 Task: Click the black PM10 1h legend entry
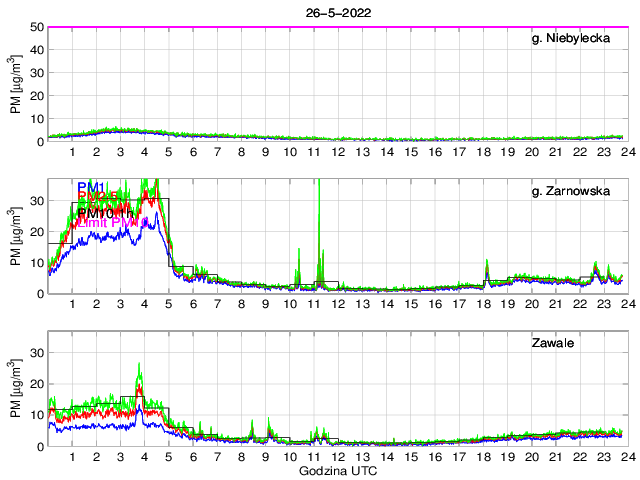[x=102, y=213]
